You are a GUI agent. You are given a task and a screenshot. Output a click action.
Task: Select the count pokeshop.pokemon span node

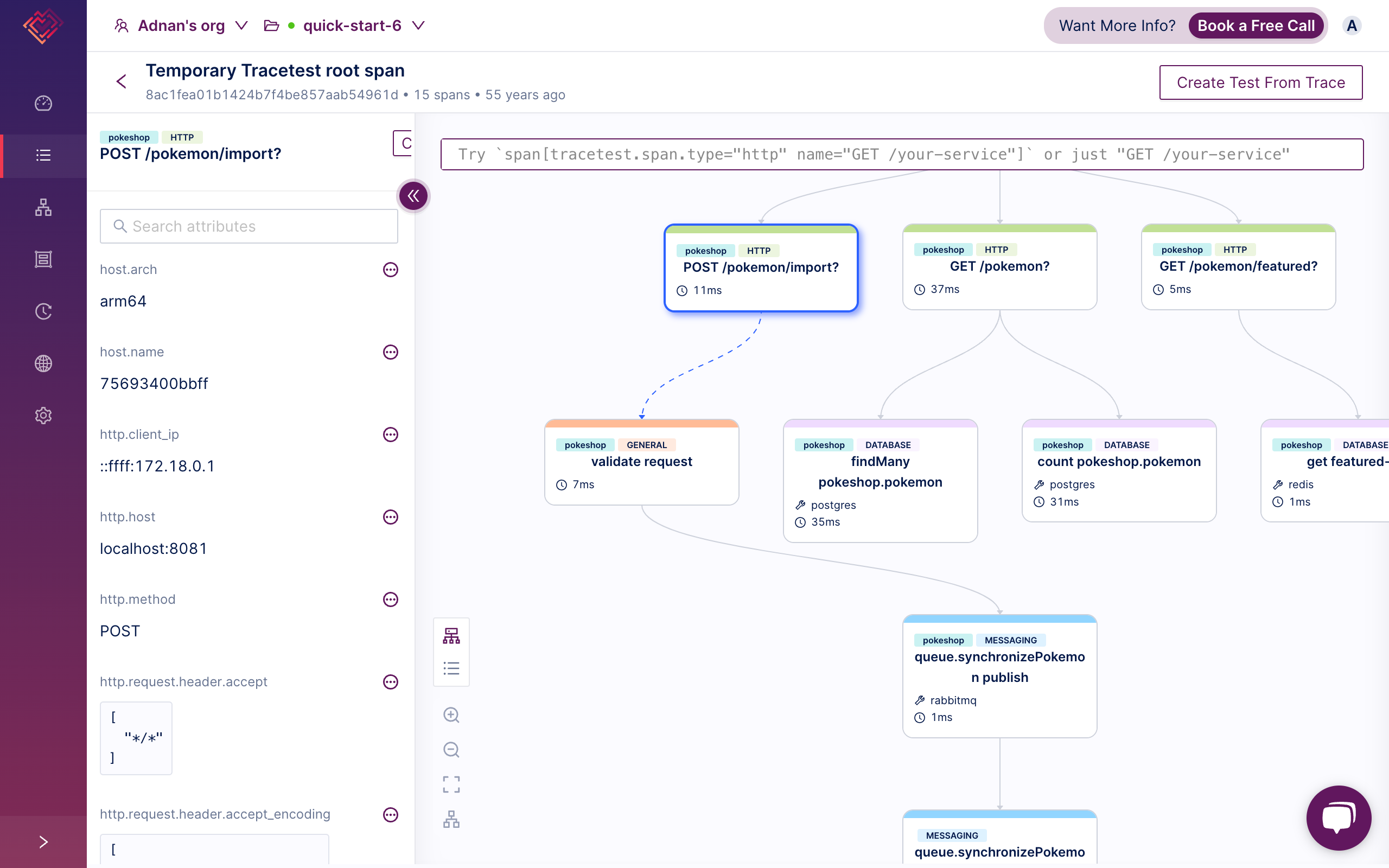1119,471
